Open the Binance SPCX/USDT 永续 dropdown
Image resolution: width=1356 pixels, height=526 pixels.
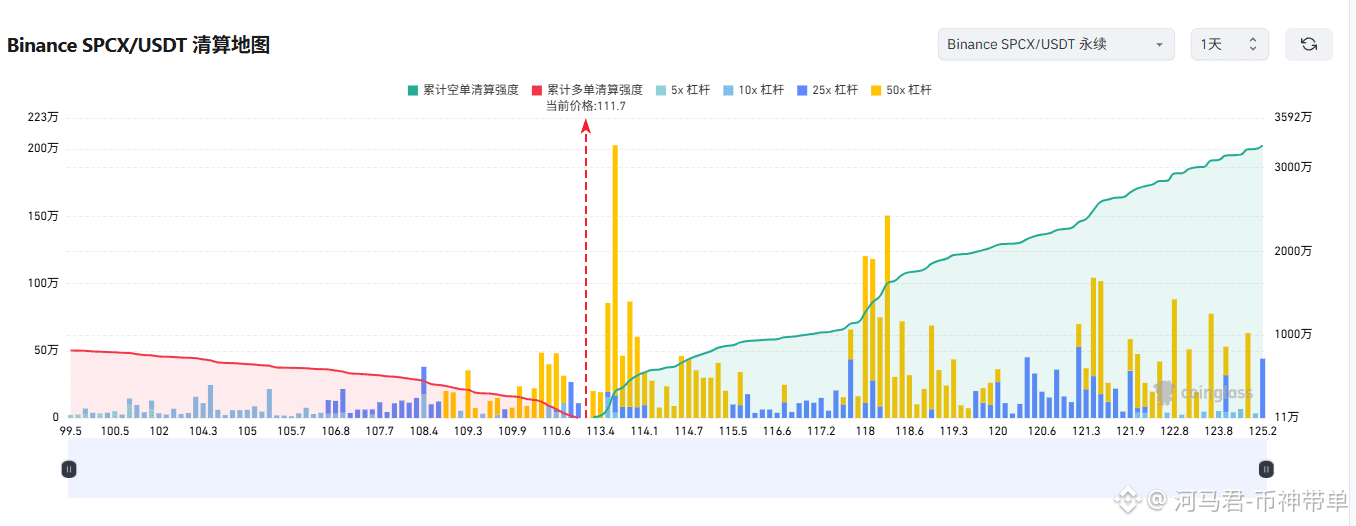1056,44
